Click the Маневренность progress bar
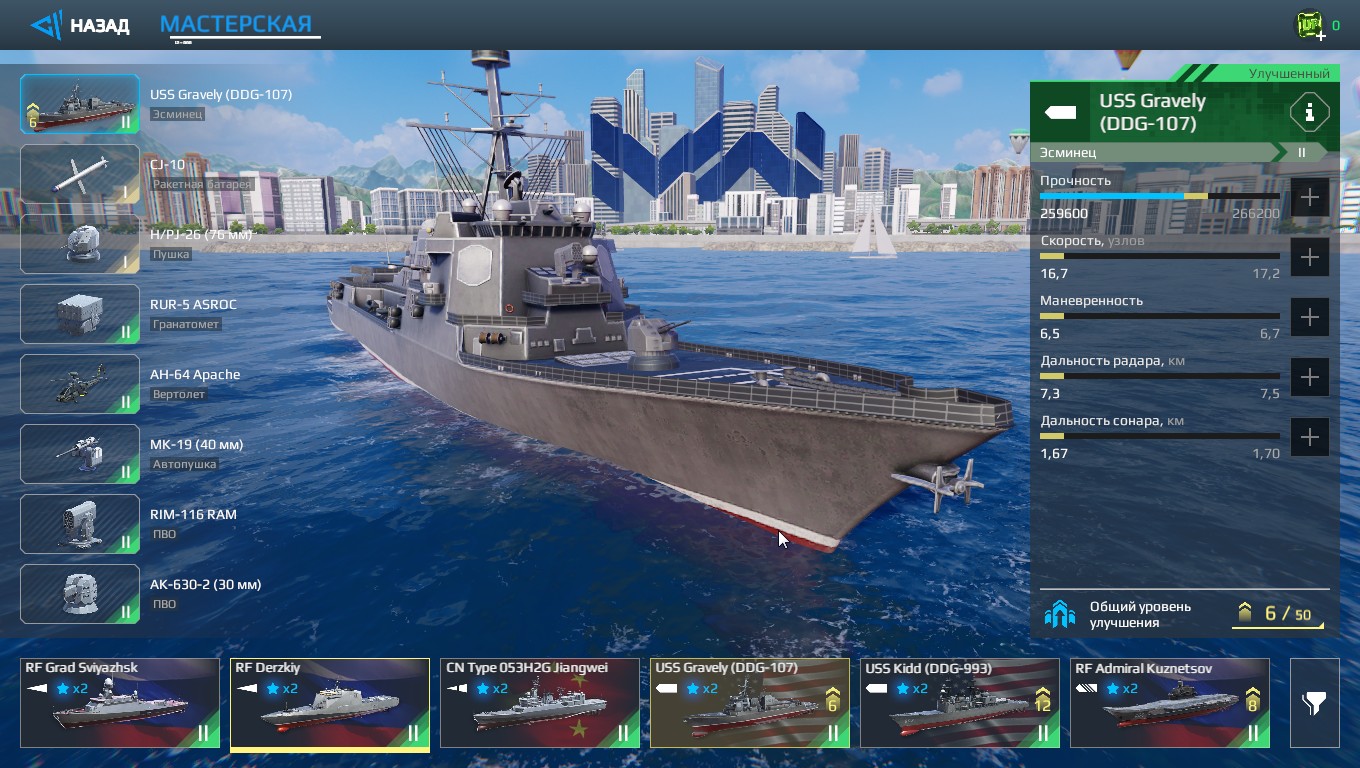The width and height of the screenshot is (1360, 768). [1160, 316]
